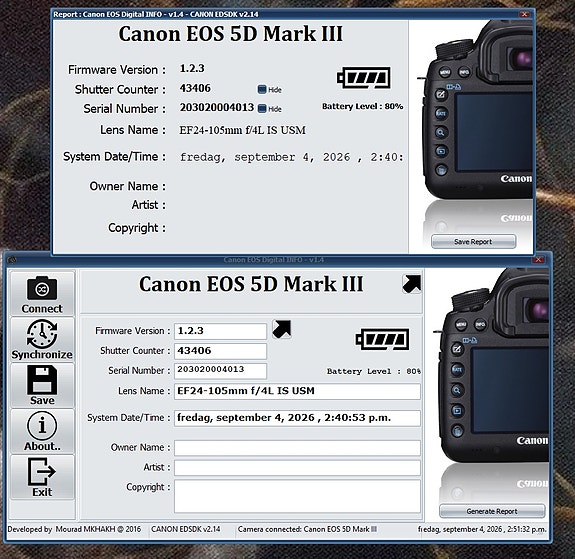Click the Synchronize clock icon button
The height and width of the screenshot is (559, 575).
point(42,340)
